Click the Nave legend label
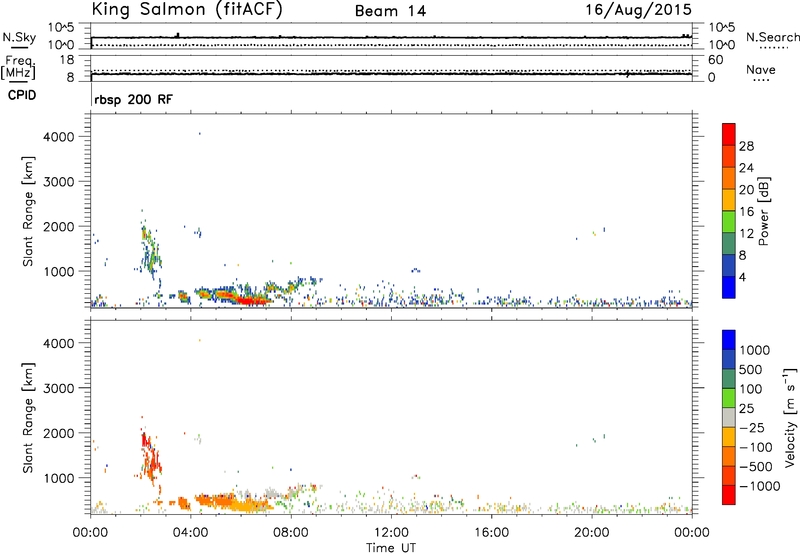The height and width of the screenshot is (554, 800). pyautogui.click(x=761, y=69)
